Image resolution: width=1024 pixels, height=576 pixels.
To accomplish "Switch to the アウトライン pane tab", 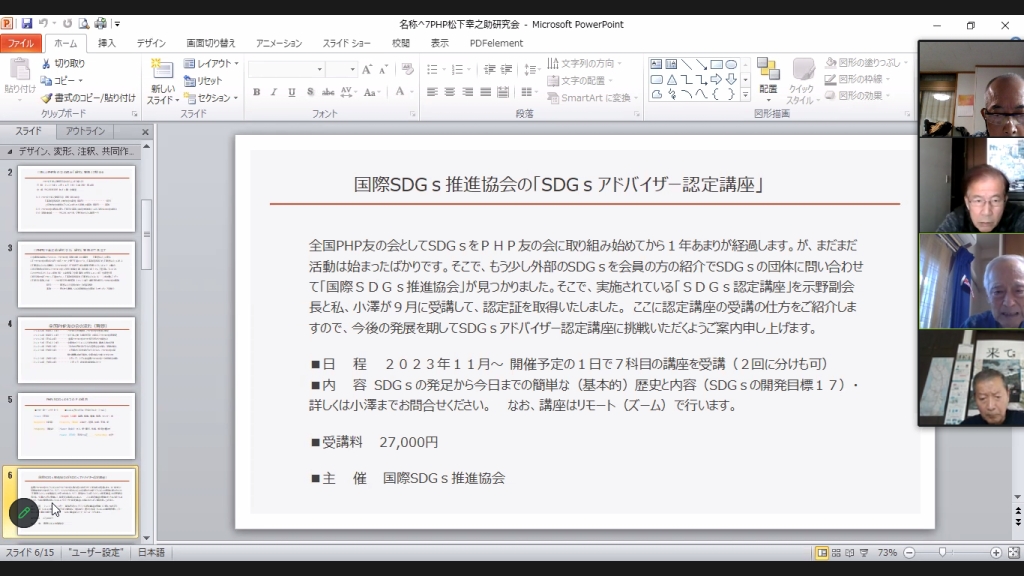I will [85, 131].
